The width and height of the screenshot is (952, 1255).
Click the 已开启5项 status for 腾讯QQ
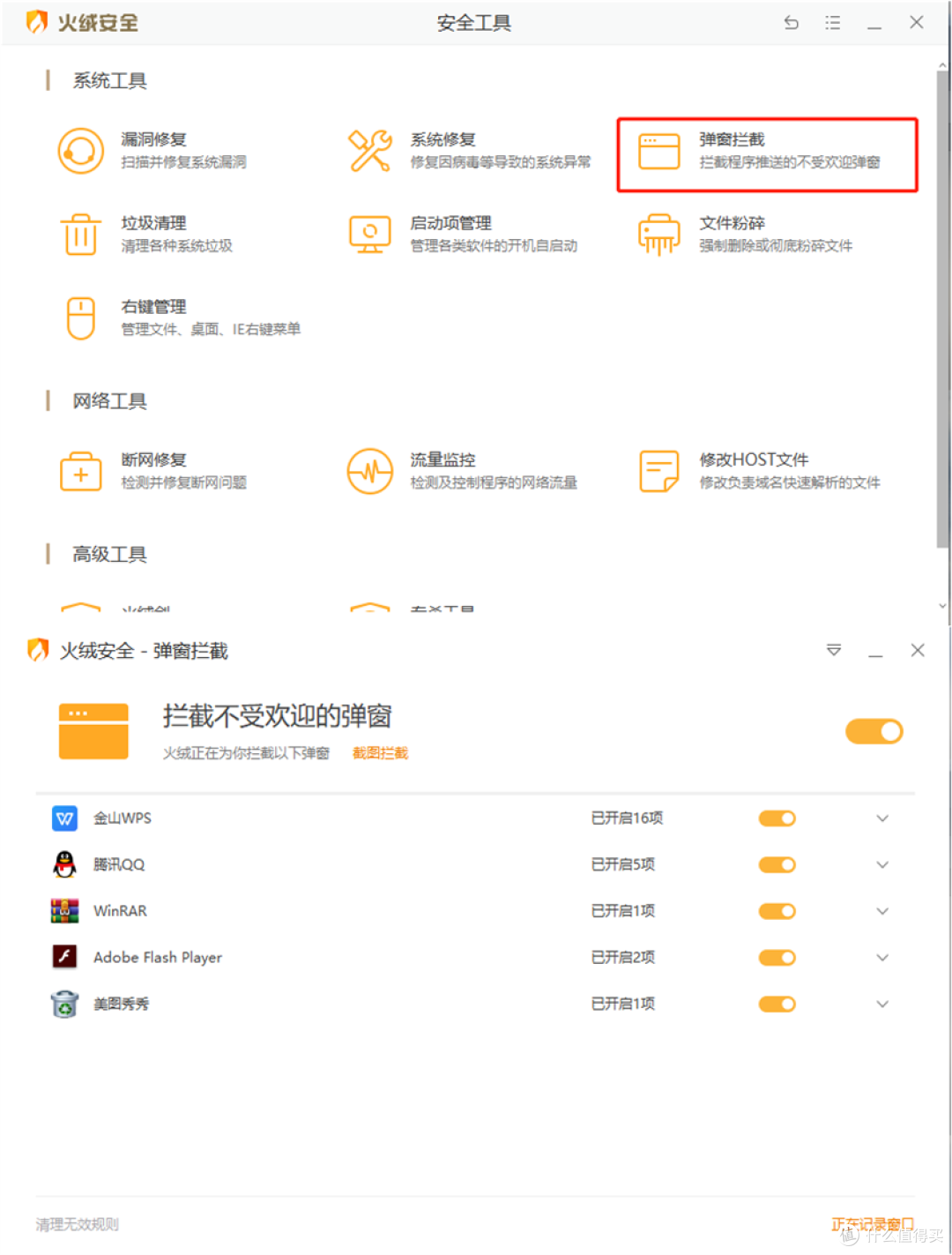623,865
